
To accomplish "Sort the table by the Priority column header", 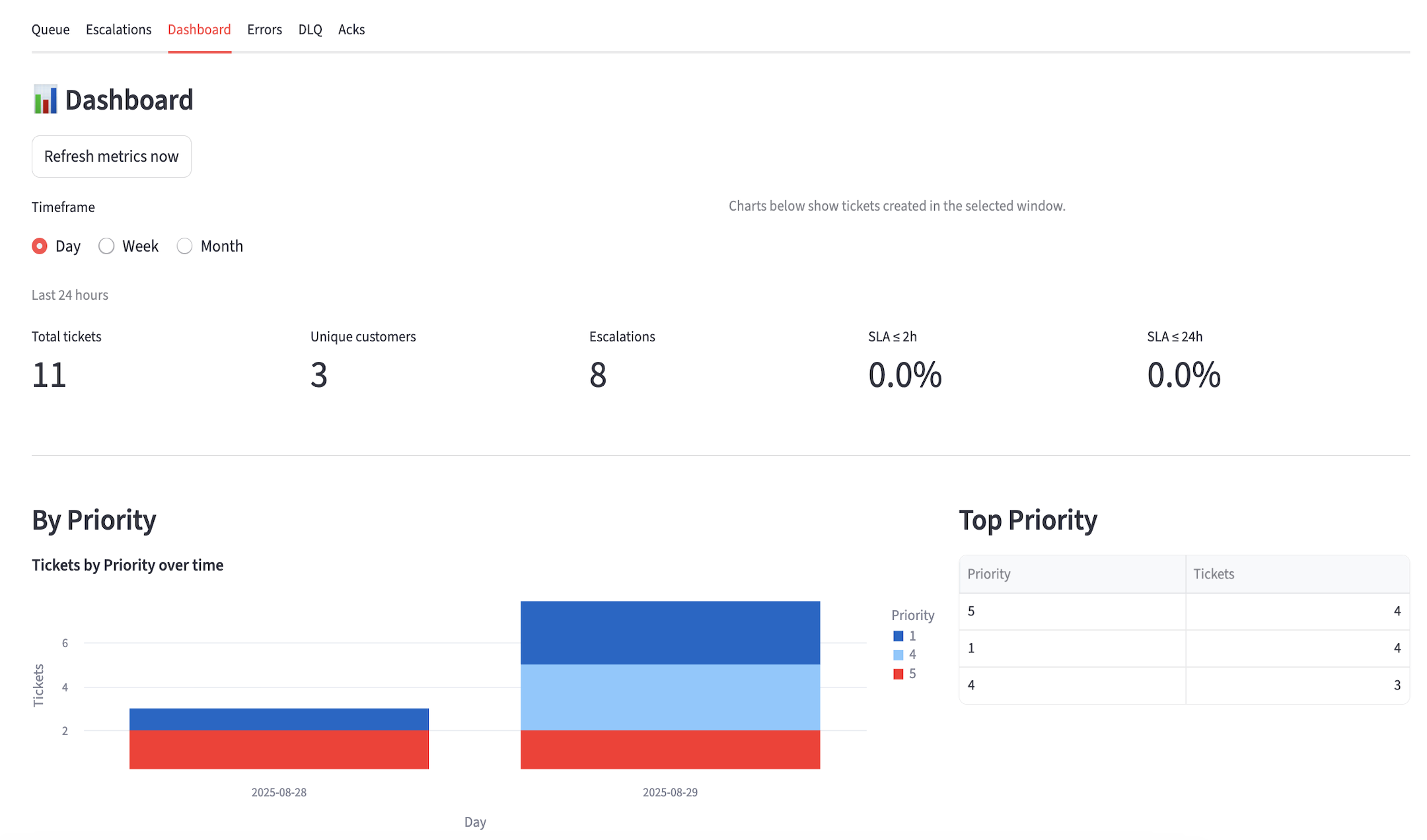I will (989, 574).
